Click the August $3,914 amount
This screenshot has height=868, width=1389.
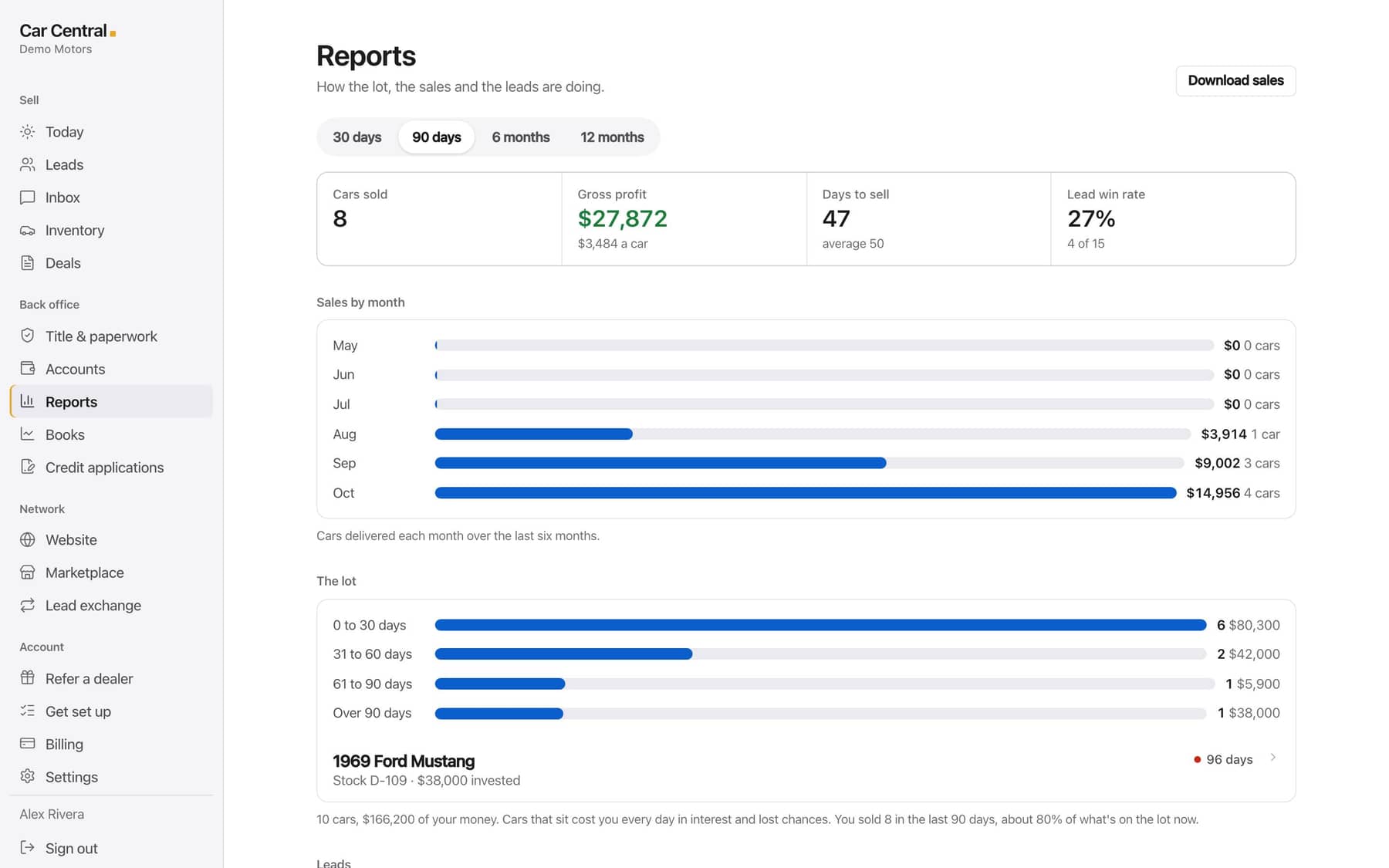tap(1224, 434)
